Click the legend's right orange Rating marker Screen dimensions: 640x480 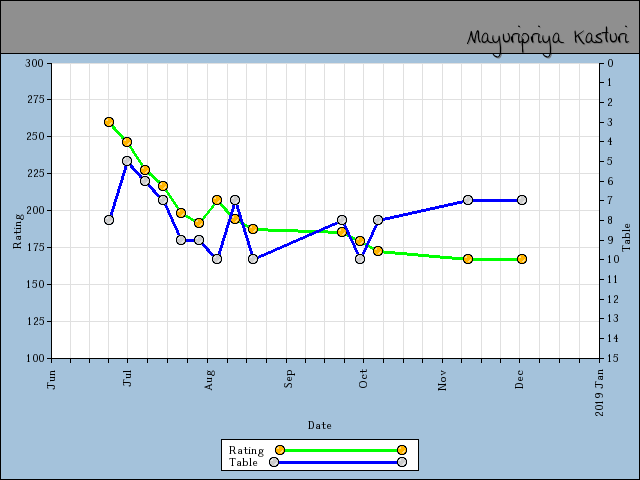pos(402,450)
